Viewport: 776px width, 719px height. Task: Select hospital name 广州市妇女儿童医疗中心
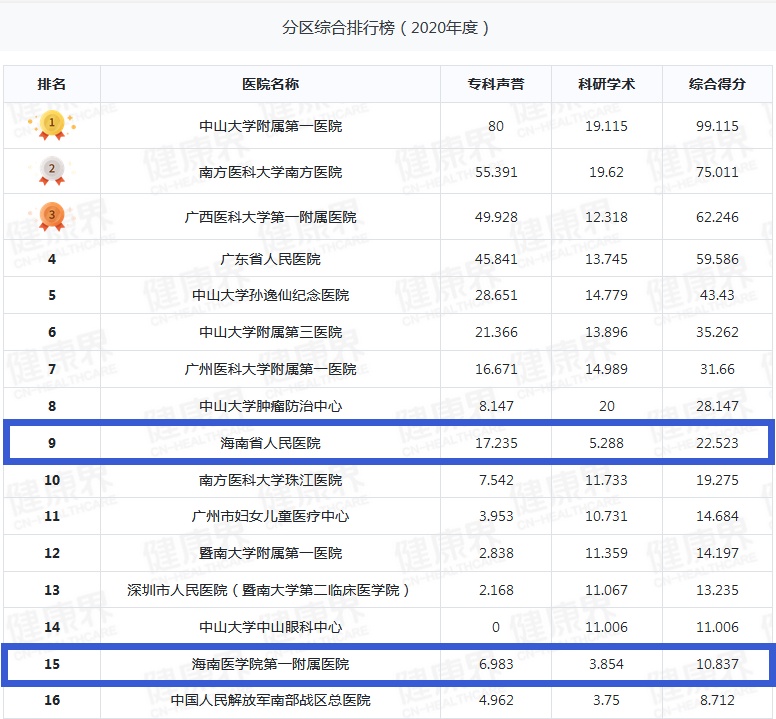click(271, 516)
